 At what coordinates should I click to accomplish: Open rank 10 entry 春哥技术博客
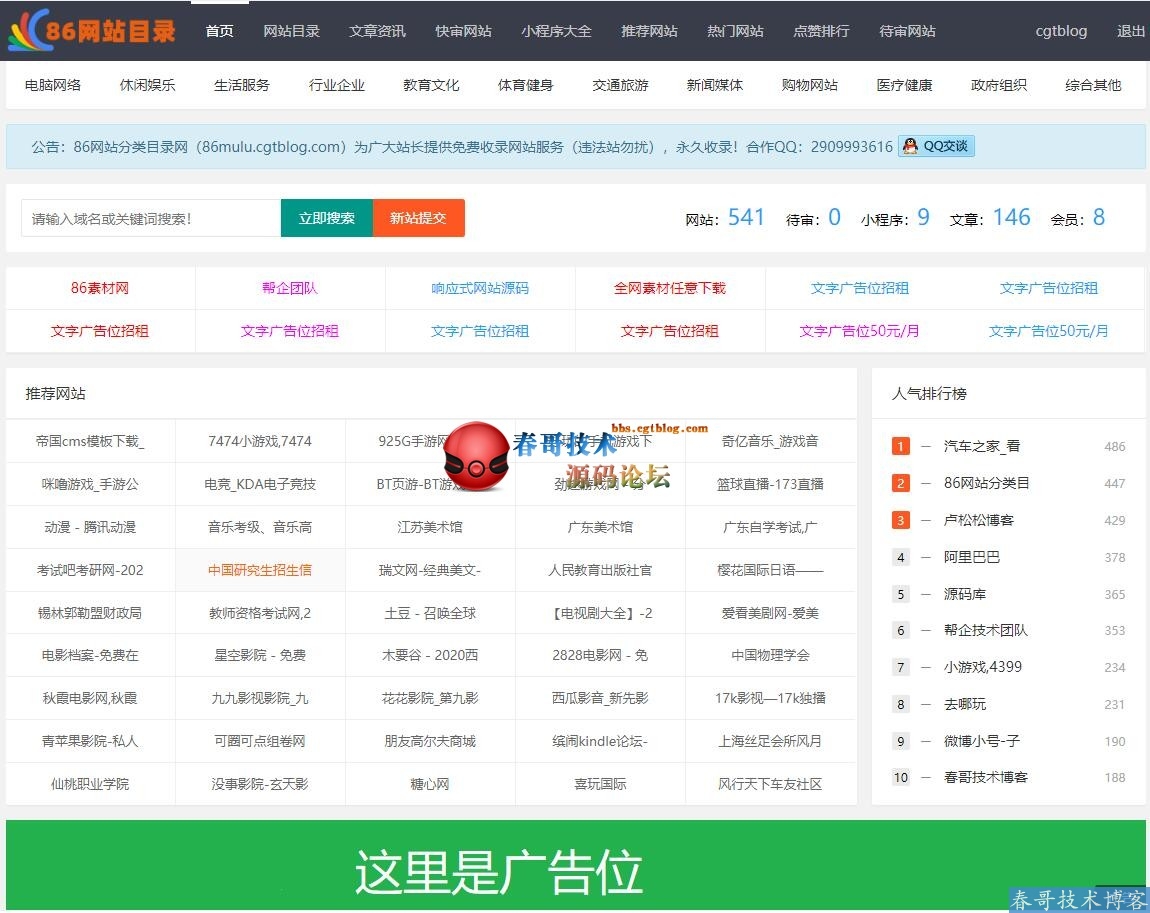pyautogui.click(x=985, y=777)
